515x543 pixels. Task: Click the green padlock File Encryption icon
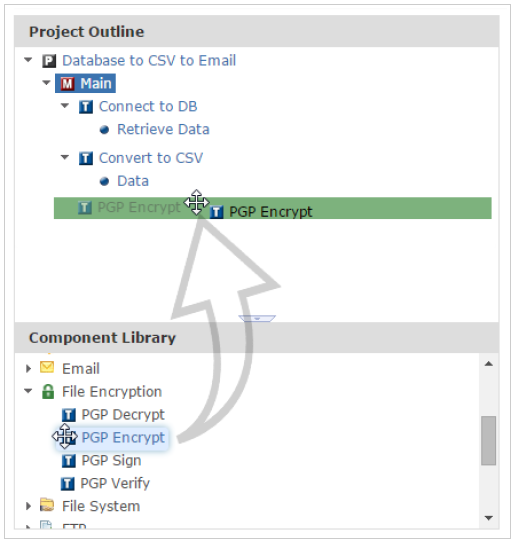click(48, 392)
